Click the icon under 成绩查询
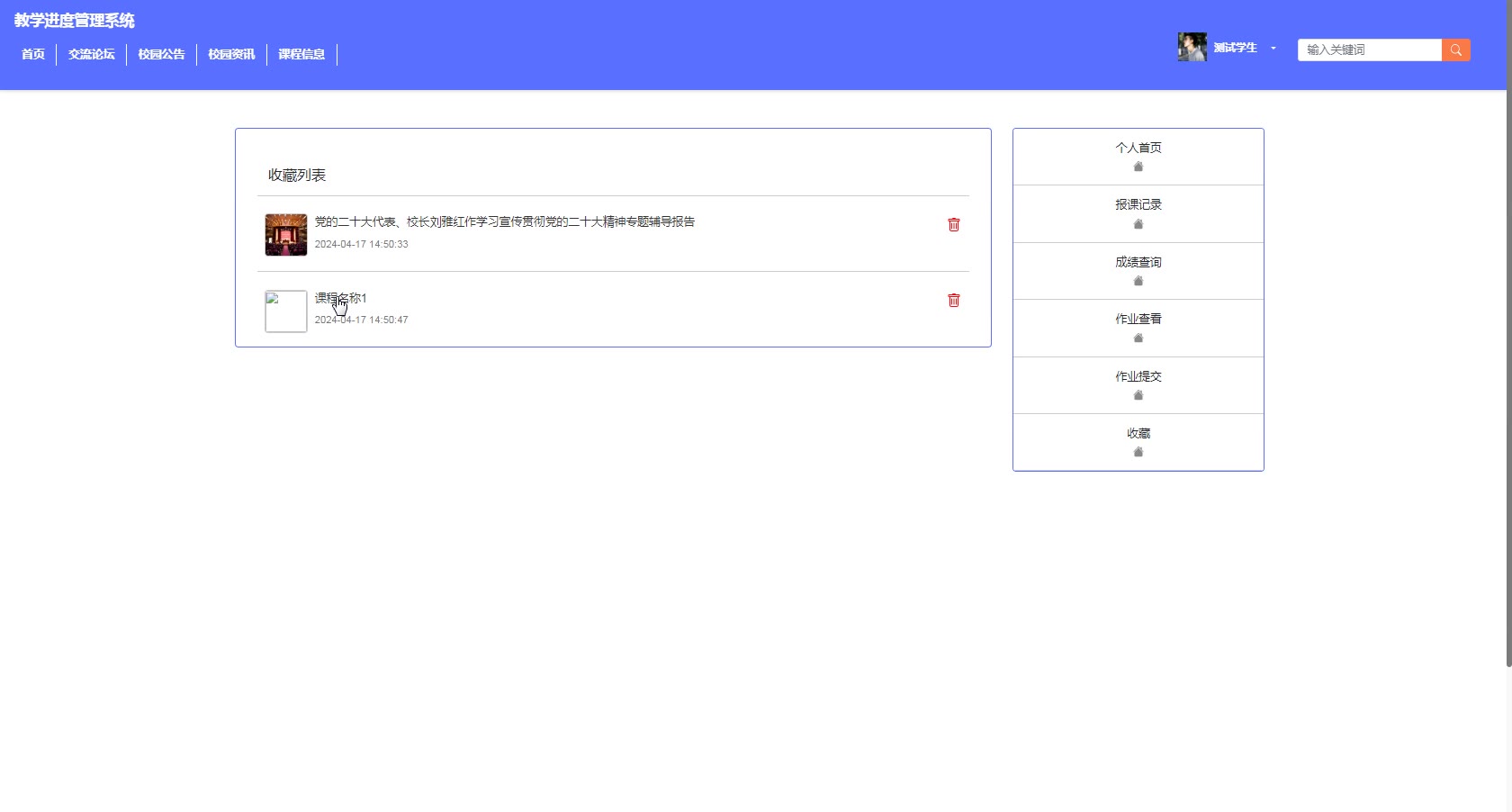The height and width of the screenshot is (812, 1512). pos(1138,281)
